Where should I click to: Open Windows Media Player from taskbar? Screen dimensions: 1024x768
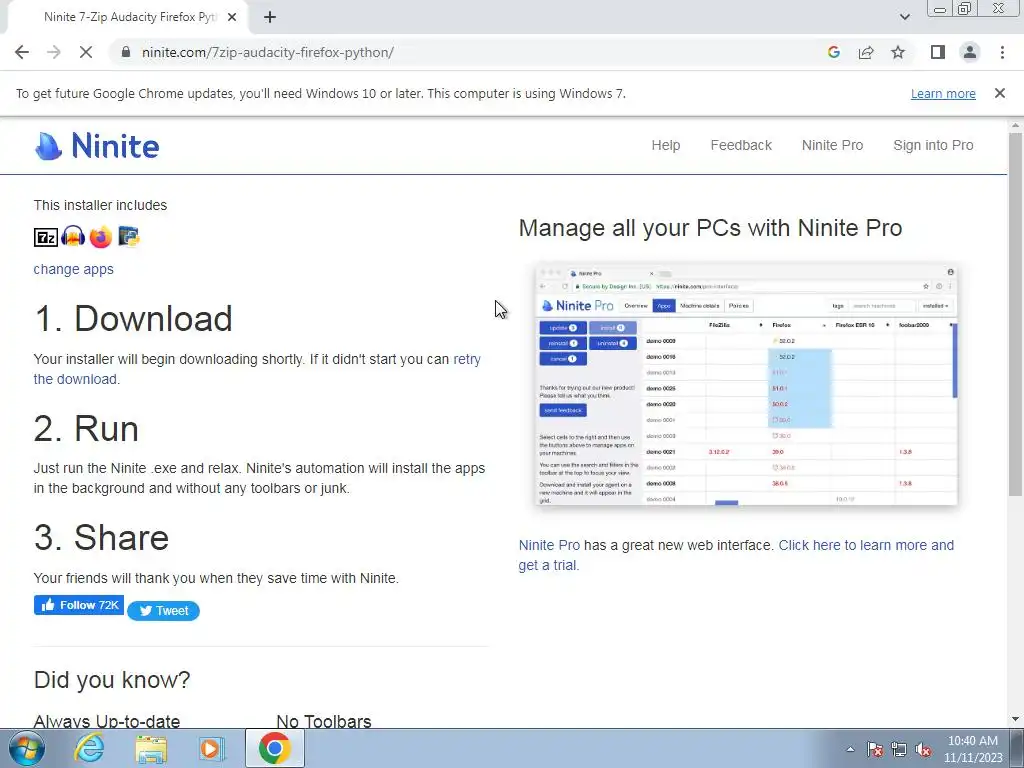[211, 749]
